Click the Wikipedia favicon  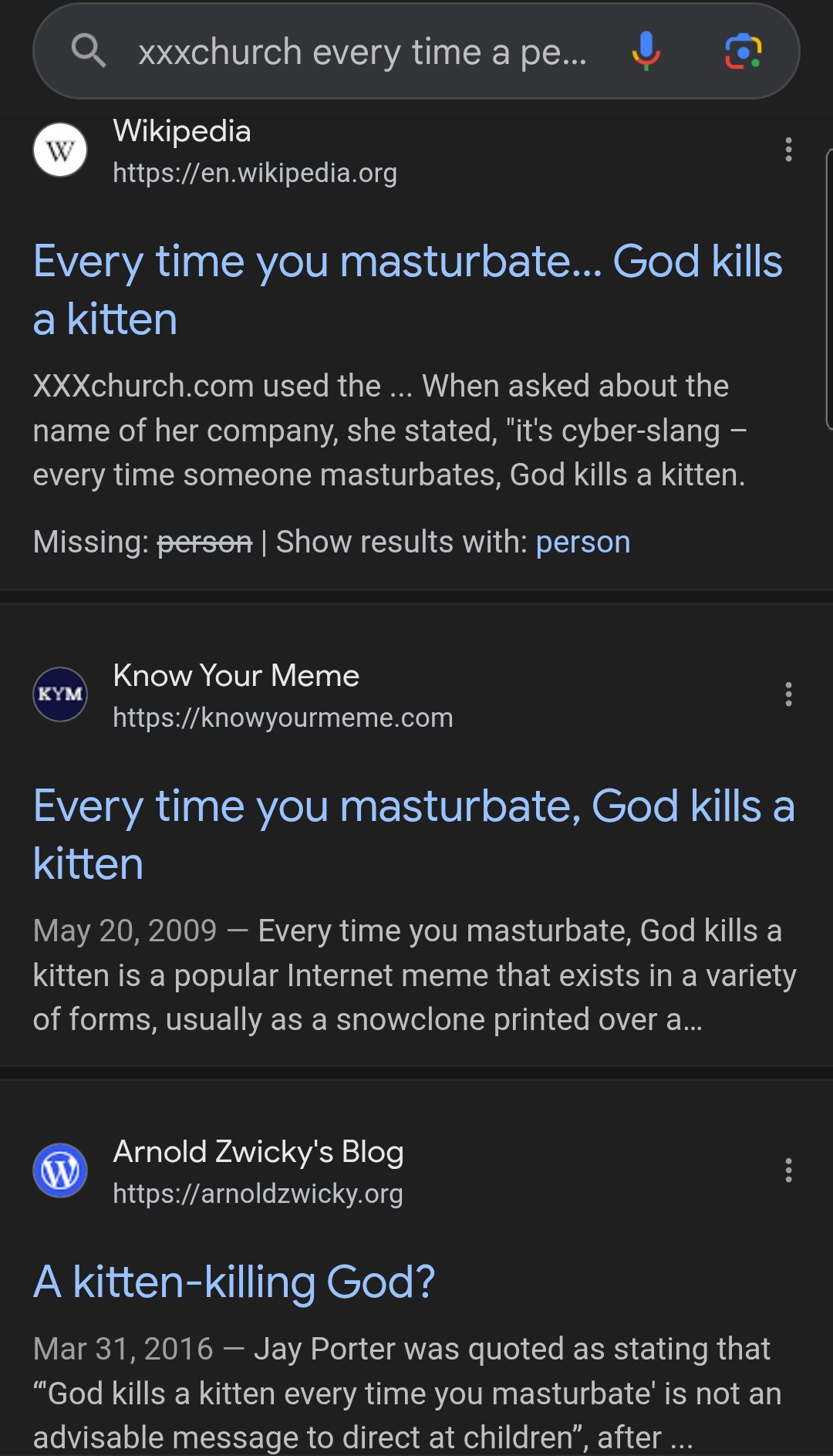[60, 150]
